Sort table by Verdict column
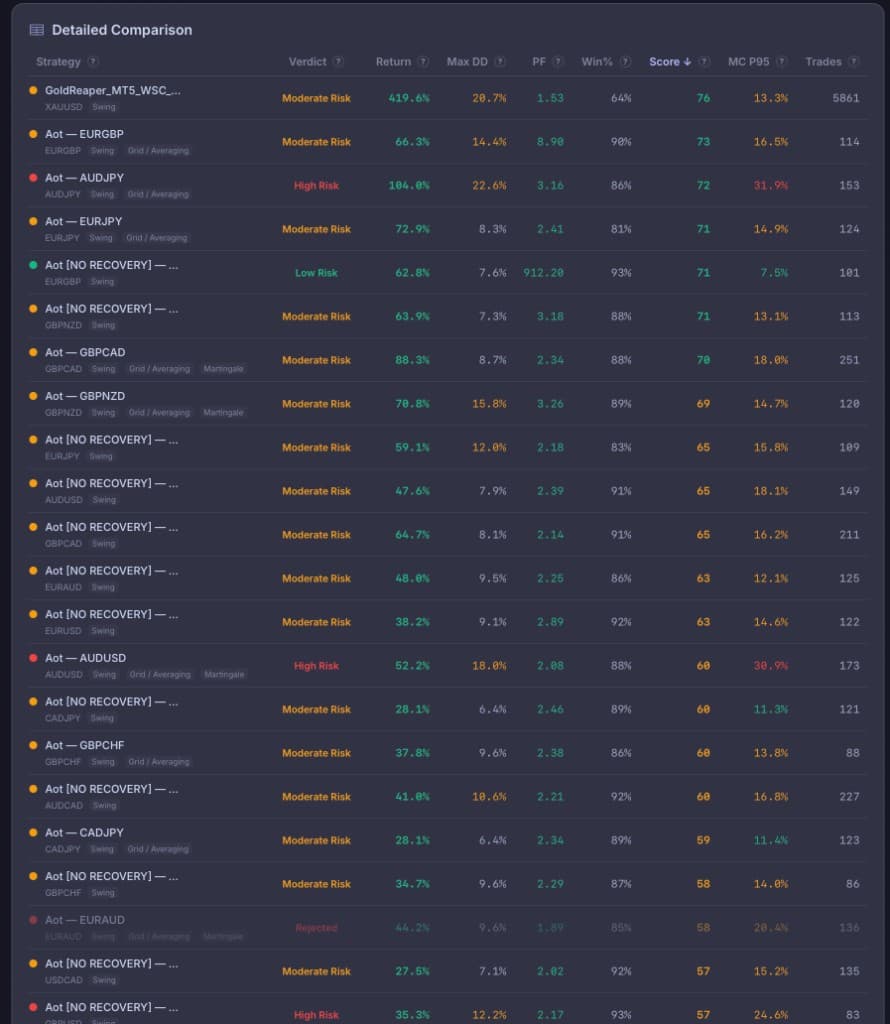This screenshot has height=1024, width=890. 307,61
